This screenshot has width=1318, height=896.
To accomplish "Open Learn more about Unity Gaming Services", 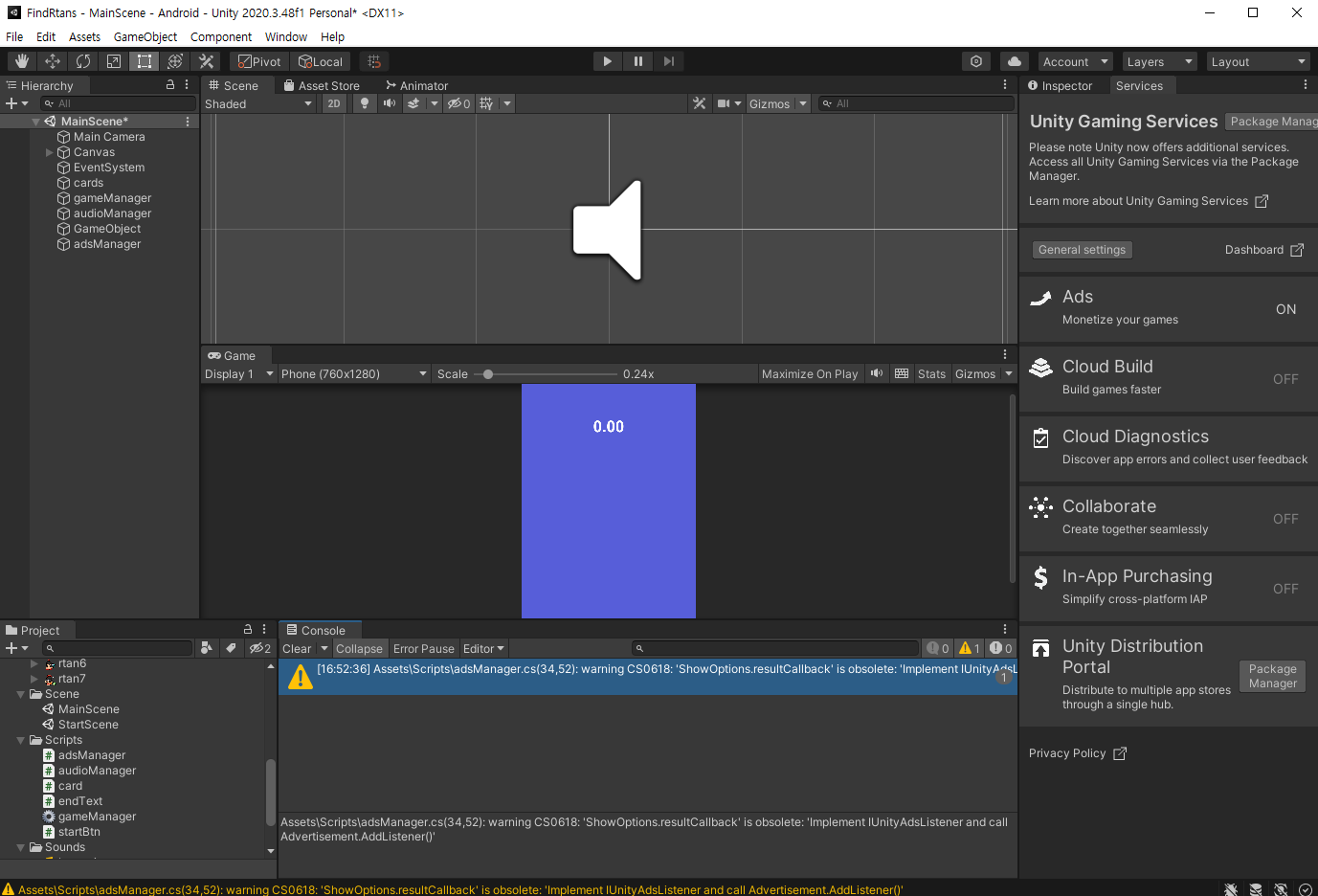I will (1149, 201).
